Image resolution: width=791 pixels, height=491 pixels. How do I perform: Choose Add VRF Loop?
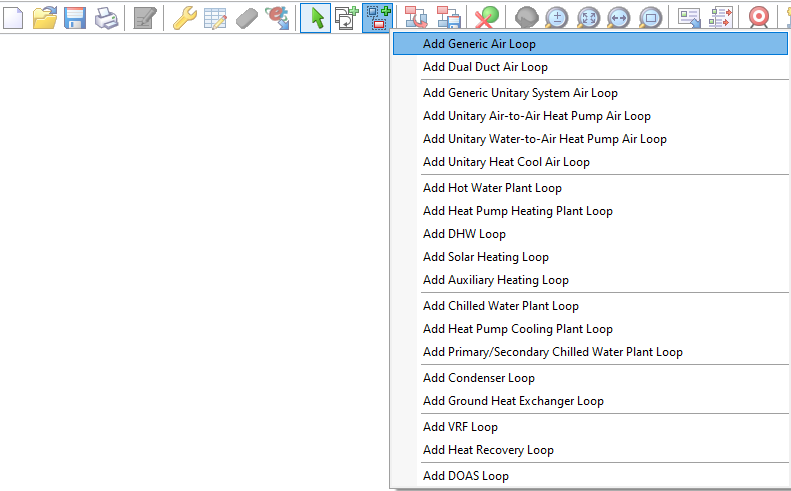(x=460, y=427)
